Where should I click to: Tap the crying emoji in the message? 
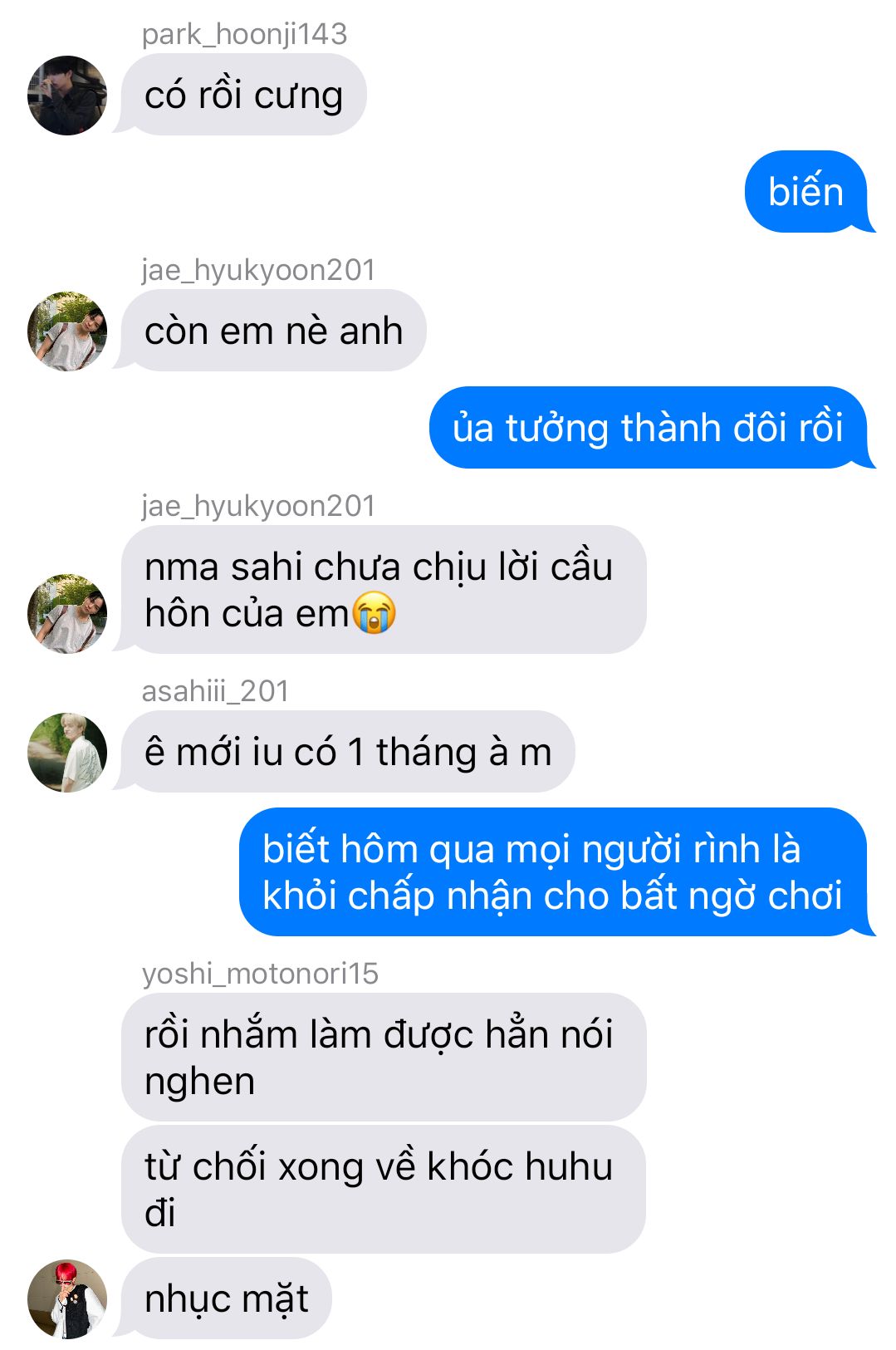click(374, 614)
